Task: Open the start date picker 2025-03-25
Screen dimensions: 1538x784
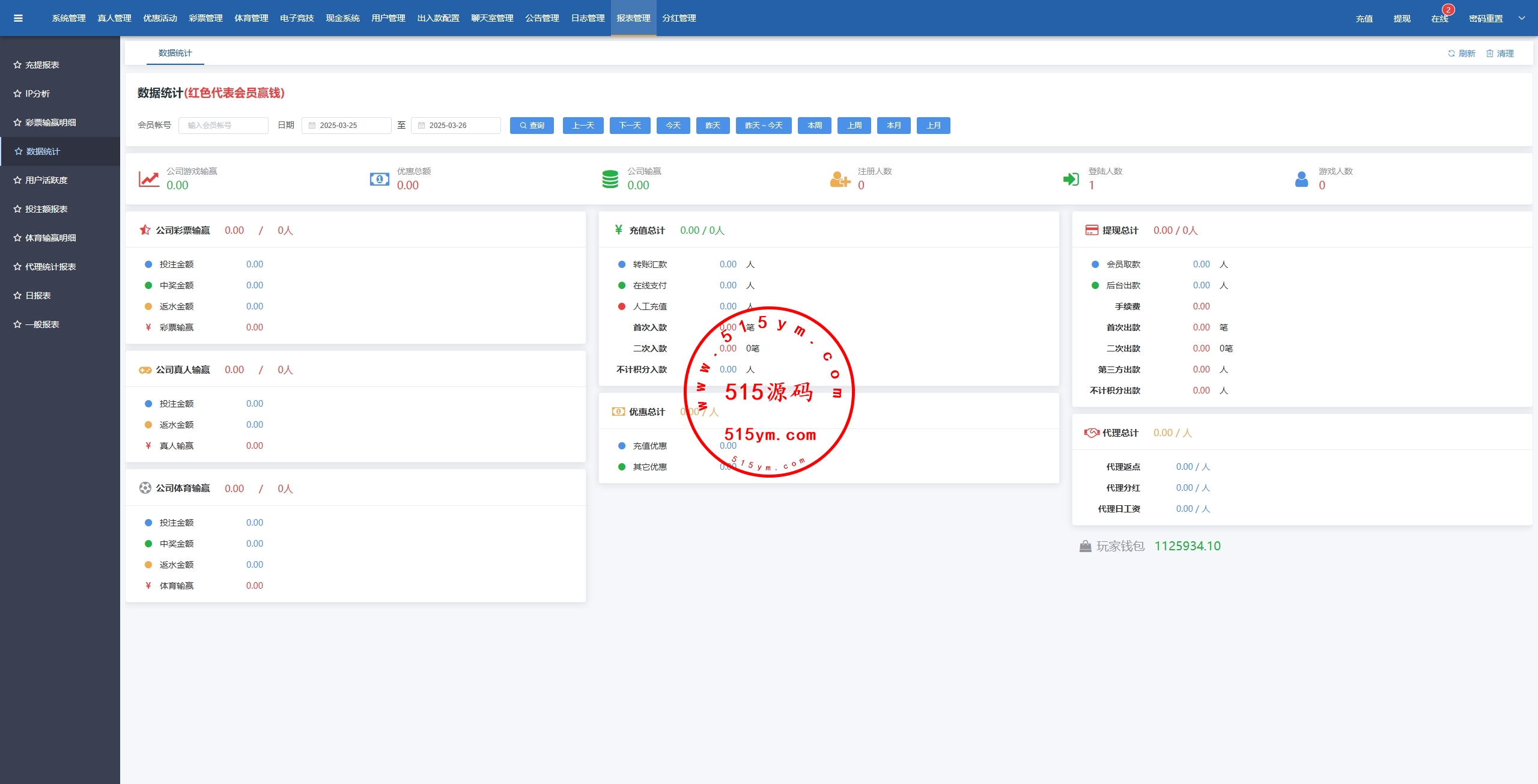Action: tap(346, 126)
